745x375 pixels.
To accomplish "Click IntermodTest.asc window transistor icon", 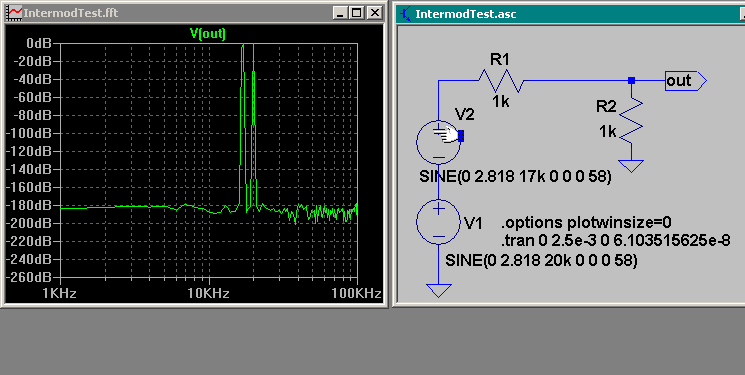I will point(405,13).
